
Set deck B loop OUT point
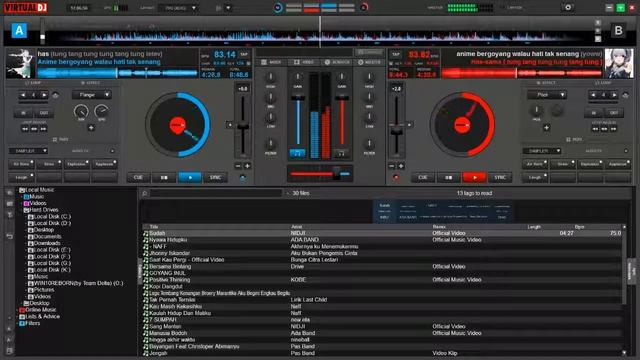click(x=614, y=113)
